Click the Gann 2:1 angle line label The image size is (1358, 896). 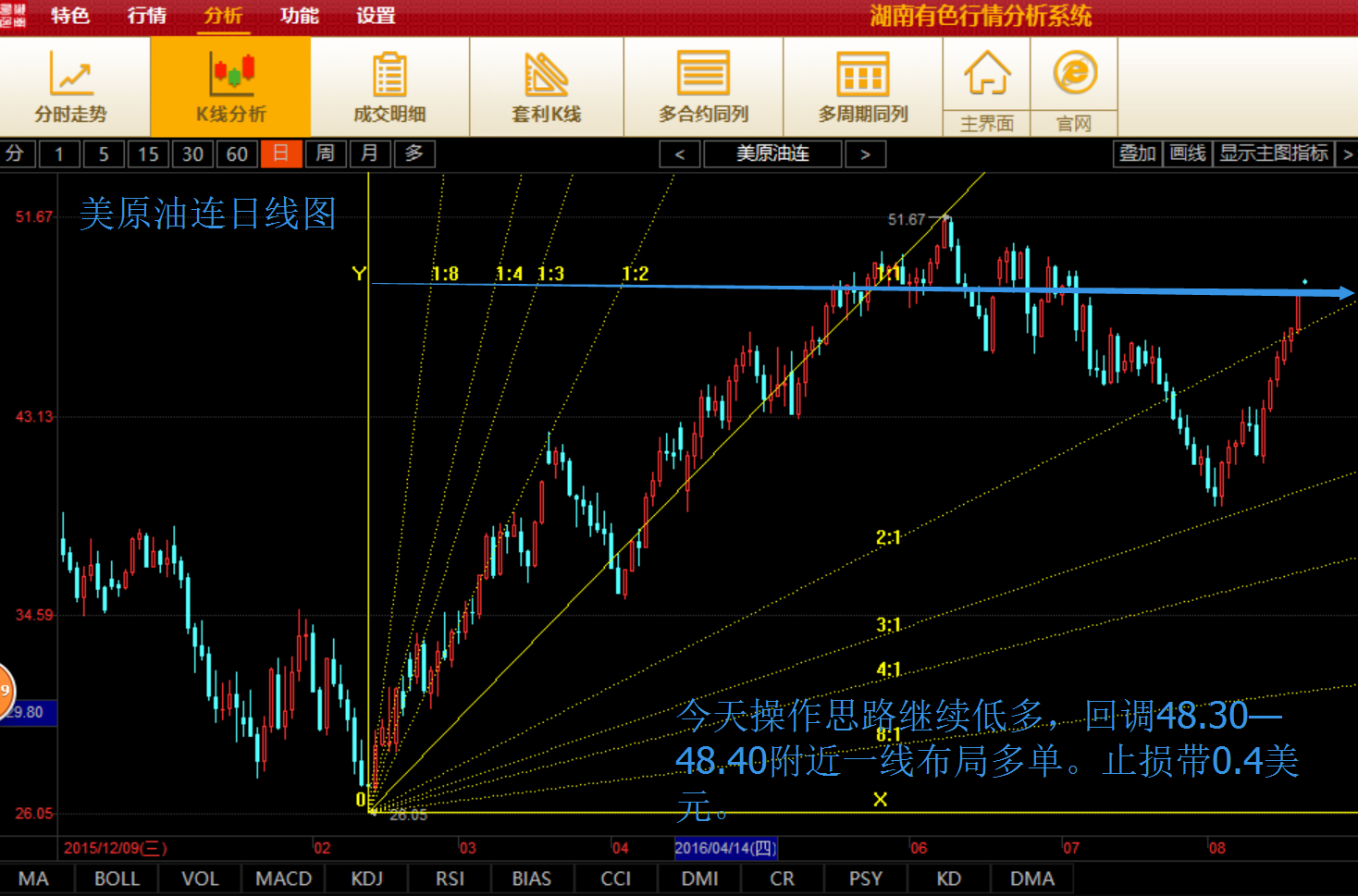[888, 537]
